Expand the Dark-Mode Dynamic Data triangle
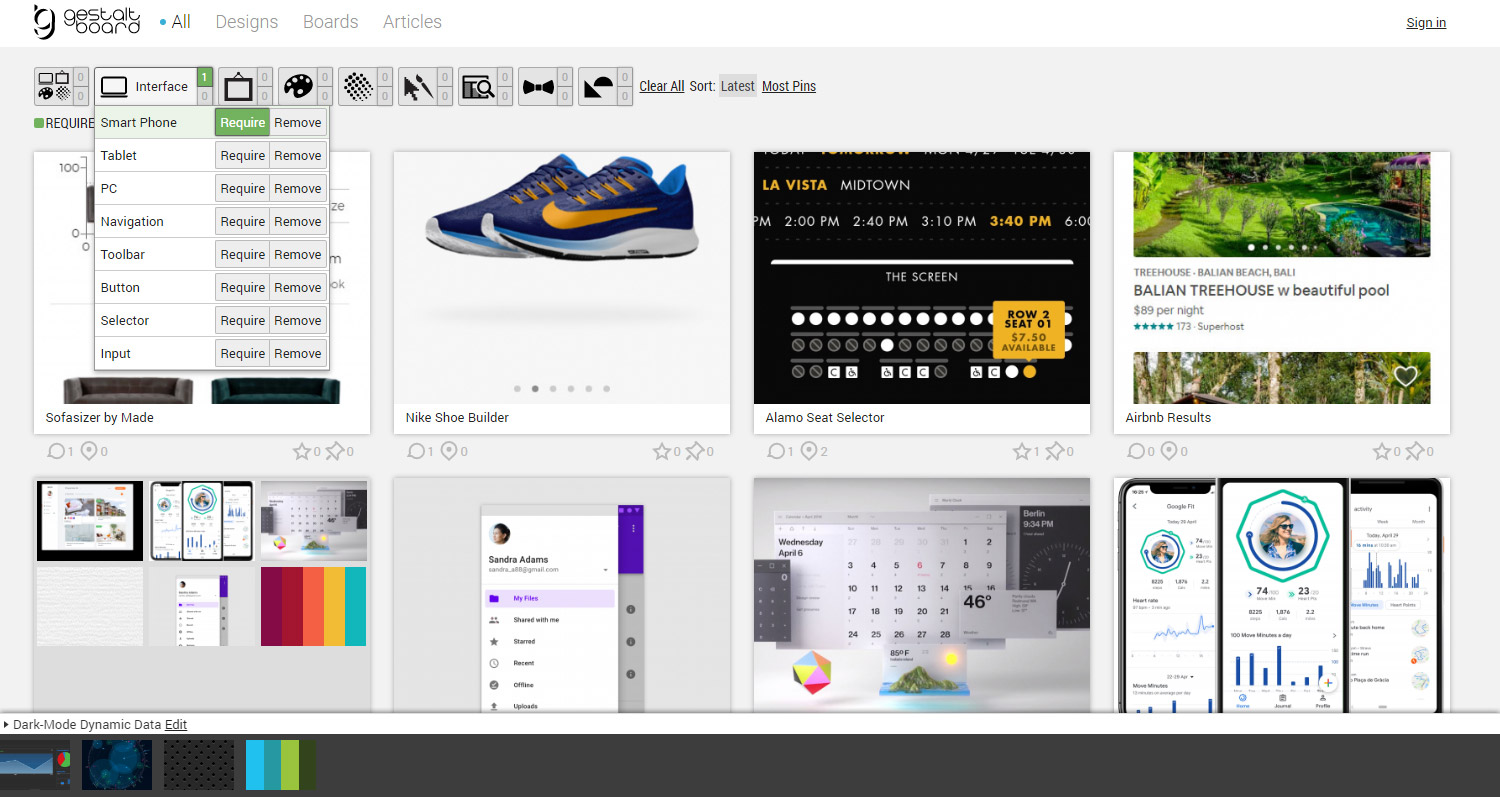1500x797 pixels. [x=6, y=724]
